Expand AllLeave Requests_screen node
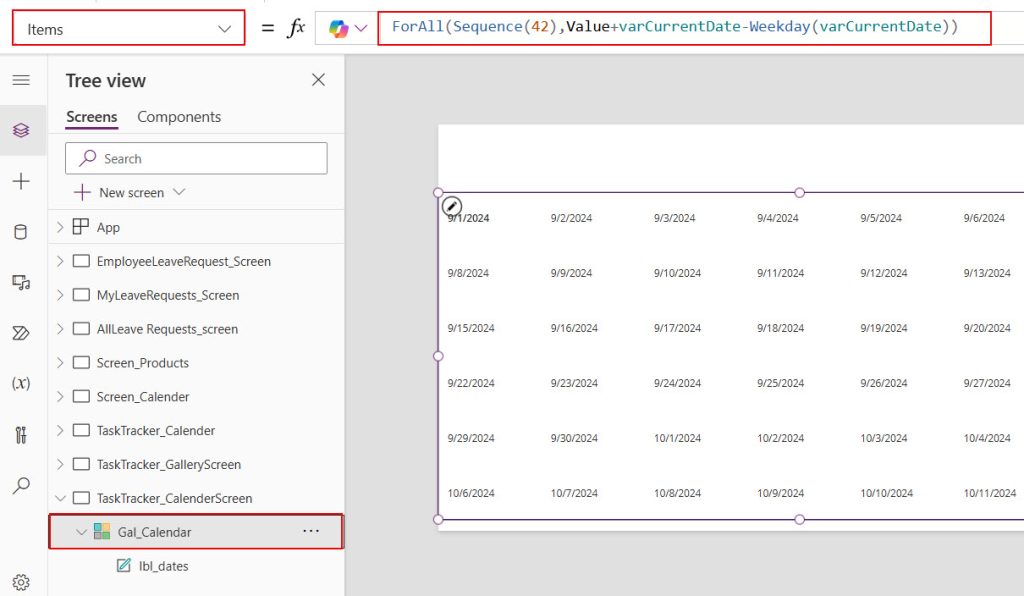1024x596 pixels. point(60,328)
